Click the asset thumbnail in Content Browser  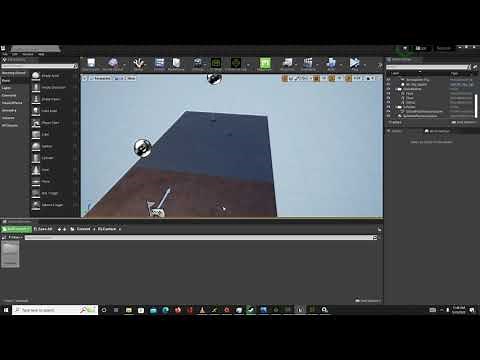coord(10,254)
